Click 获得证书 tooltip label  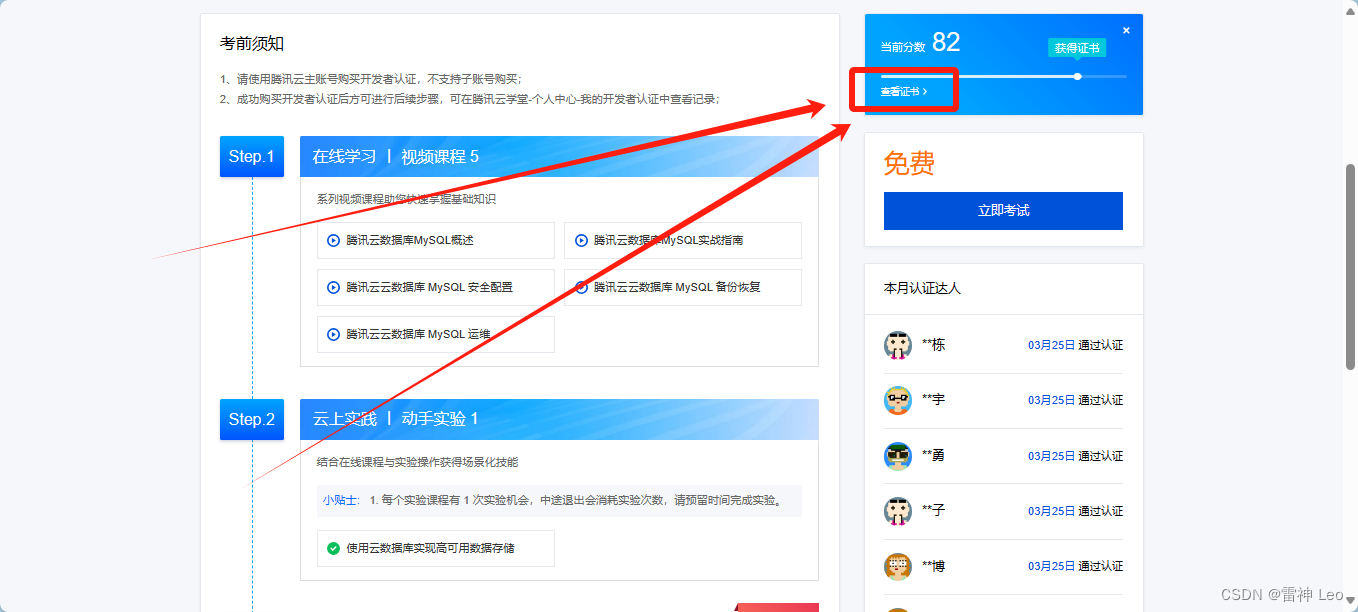1077,48
